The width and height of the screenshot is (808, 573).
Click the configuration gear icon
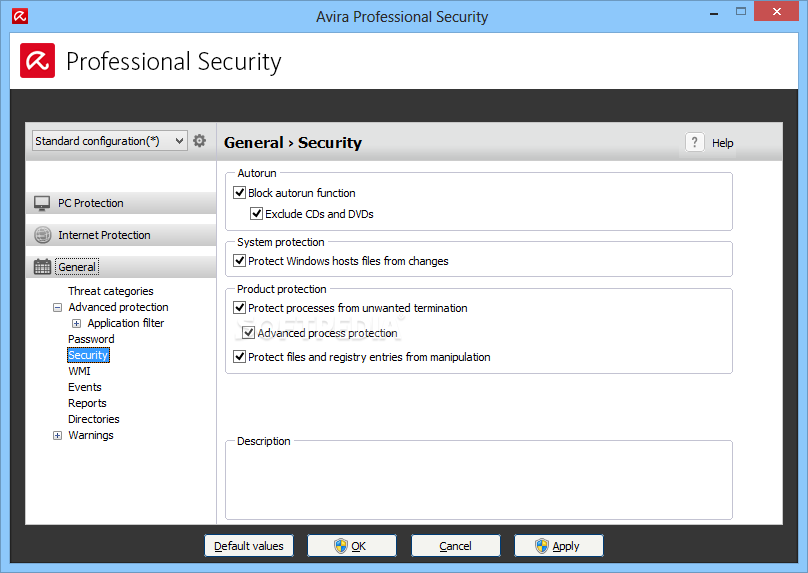click(x=199, y=141)
